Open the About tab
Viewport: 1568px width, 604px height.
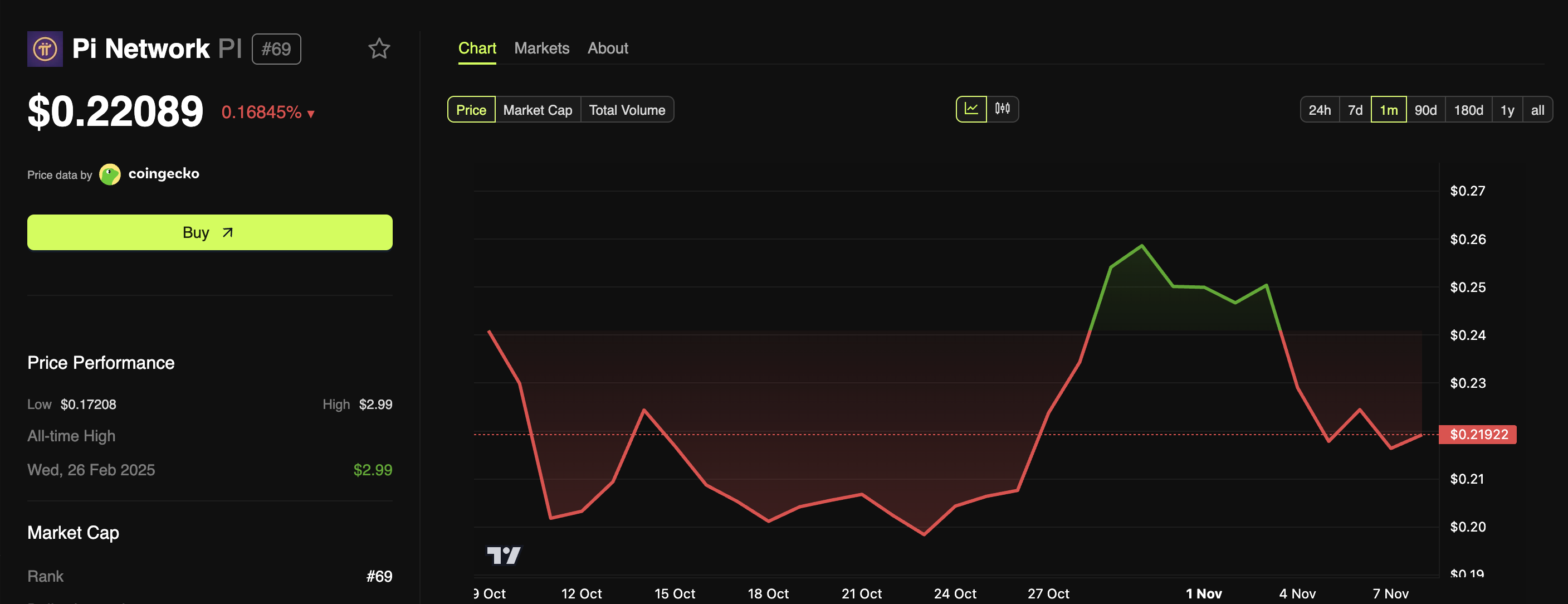[x=608, y=48]
